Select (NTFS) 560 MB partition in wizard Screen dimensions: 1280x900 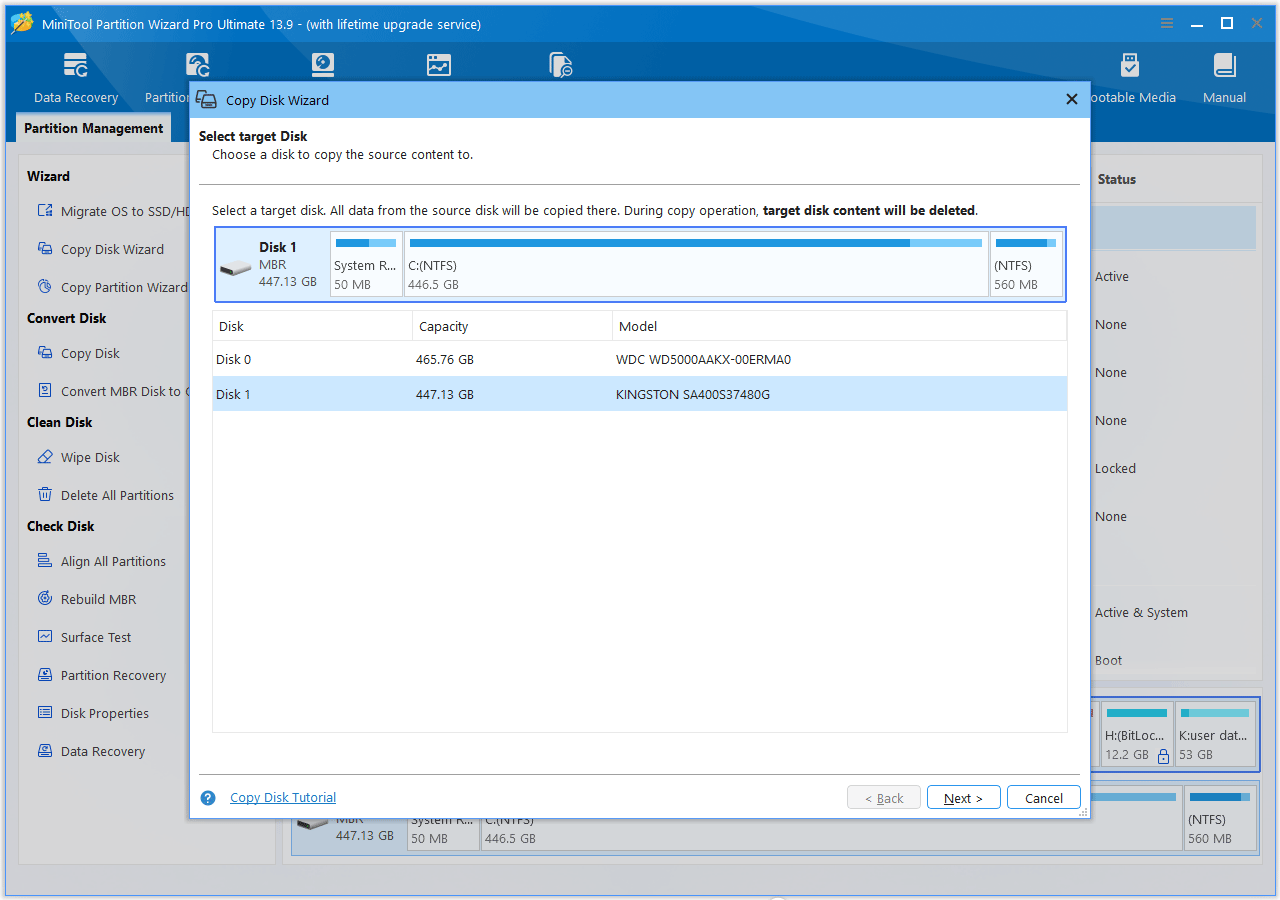click(1026, 265)
